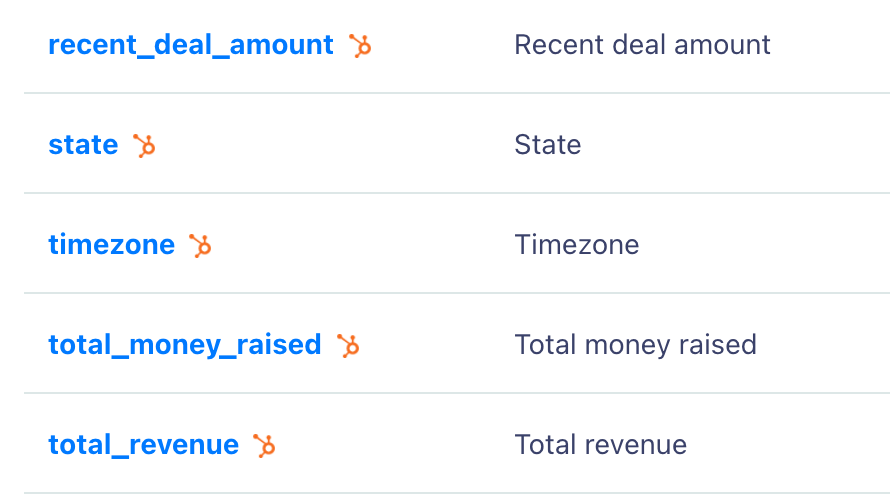Open the total_money_raised property link
The image size is (890, 502).
[x=185, y=345]
